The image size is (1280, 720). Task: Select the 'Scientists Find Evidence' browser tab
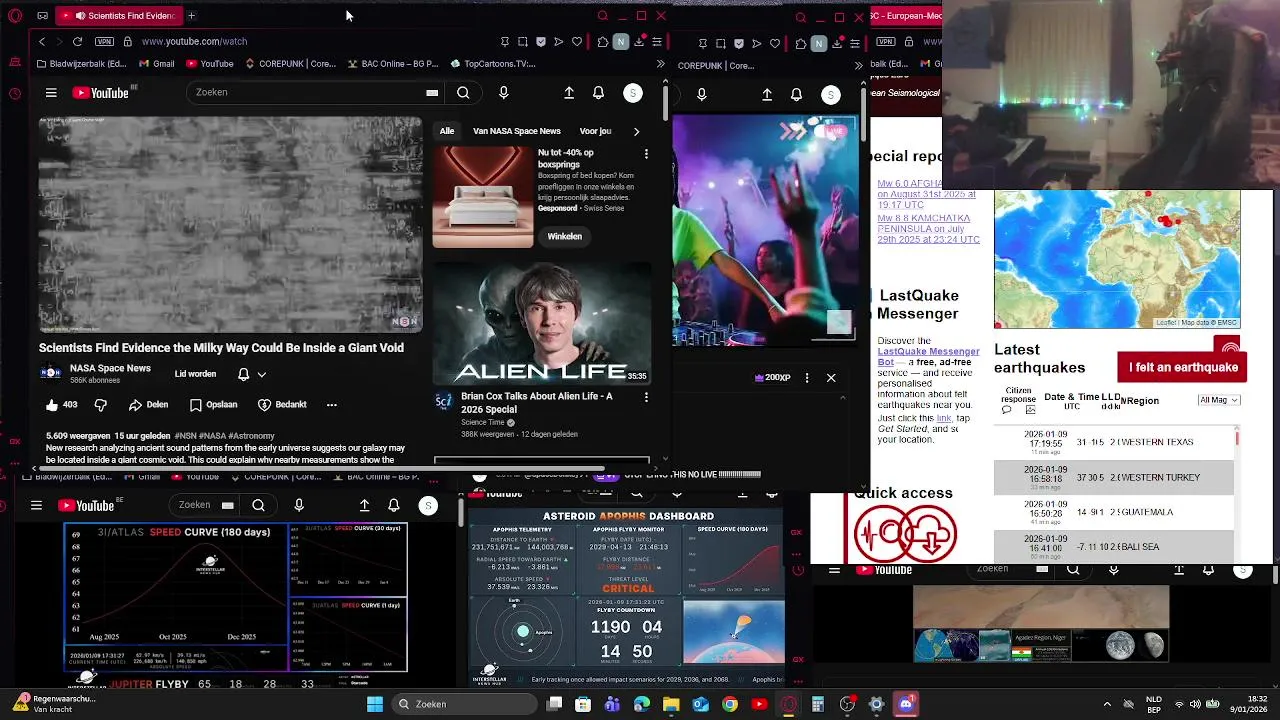click(120, 16)
